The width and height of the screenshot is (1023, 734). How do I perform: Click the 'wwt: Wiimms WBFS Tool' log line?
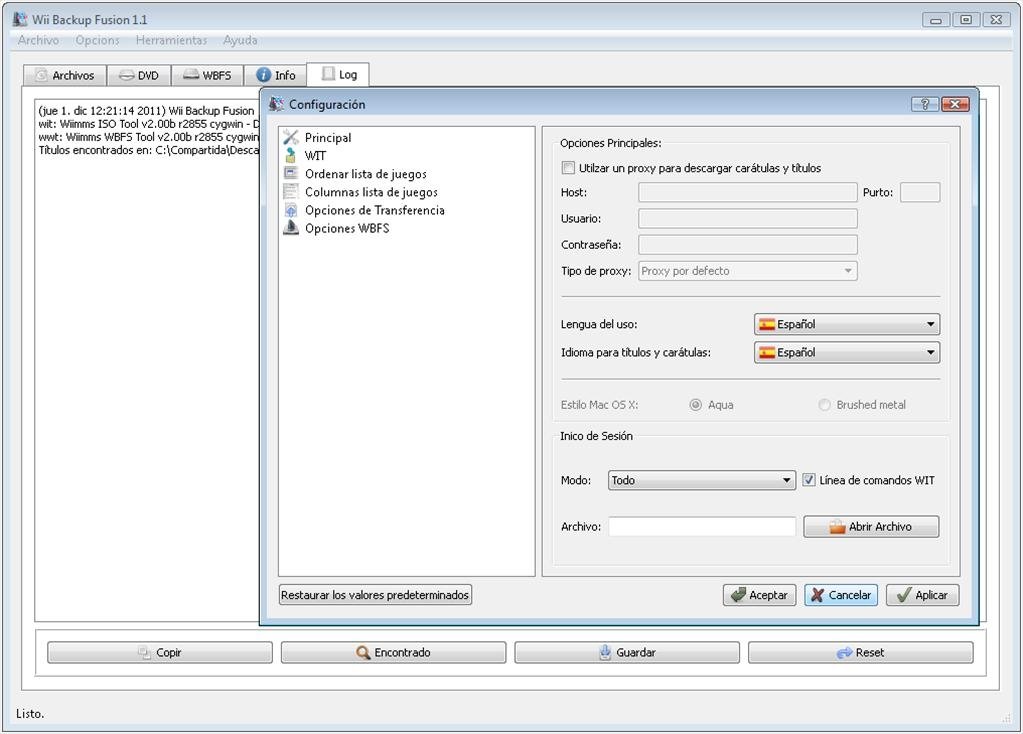coord(149,137)
